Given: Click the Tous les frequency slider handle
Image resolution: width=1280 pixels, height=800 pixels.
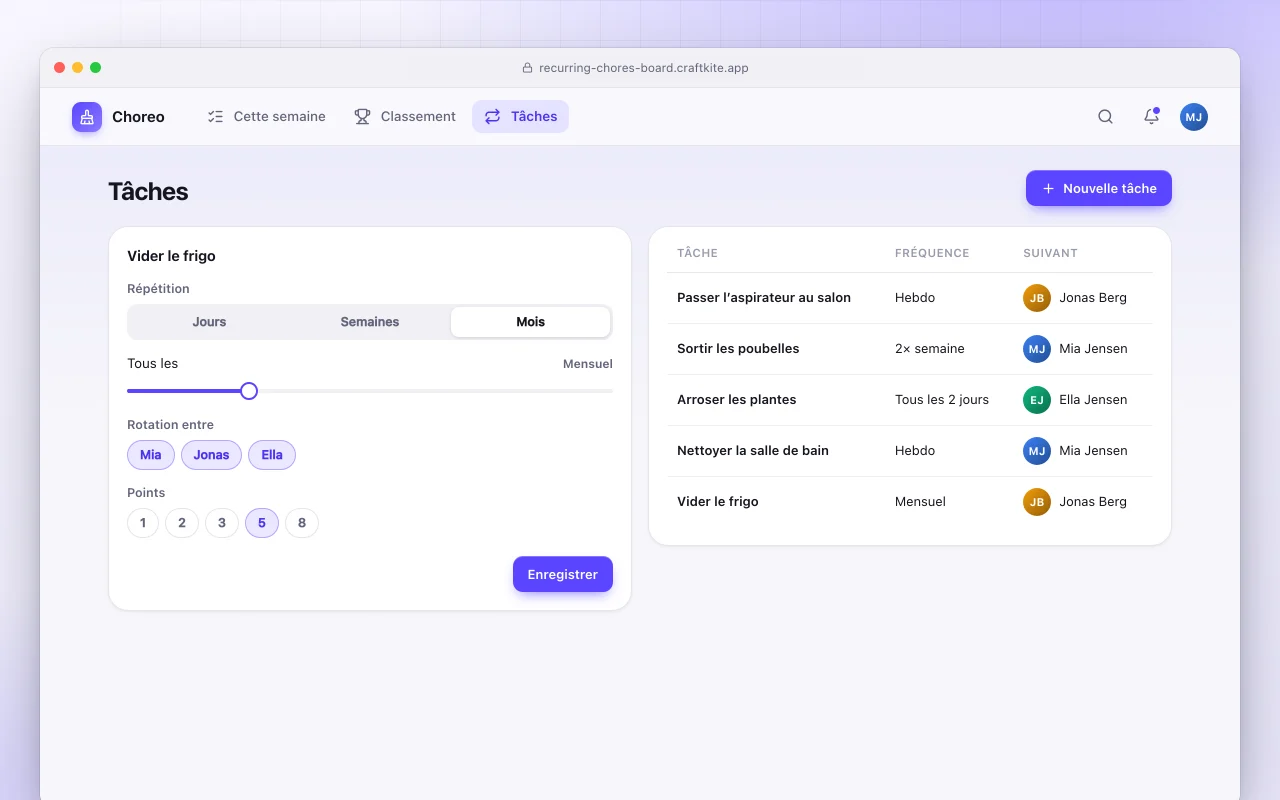Looking at the screenshot, I should pos(249,391).
